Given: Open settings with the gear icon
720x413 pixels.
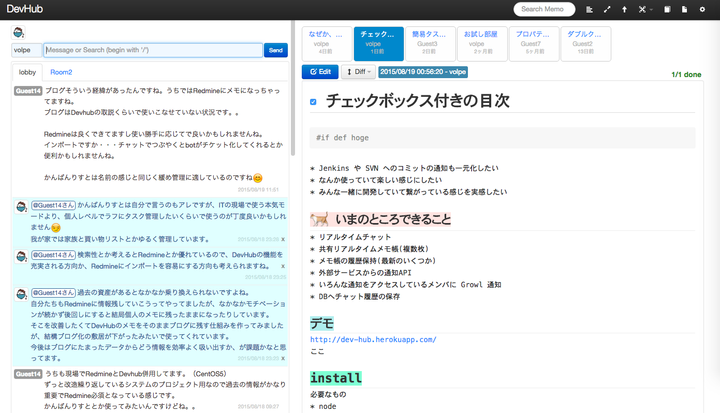Looking at the screenshot, I should (x=702, y=9).
